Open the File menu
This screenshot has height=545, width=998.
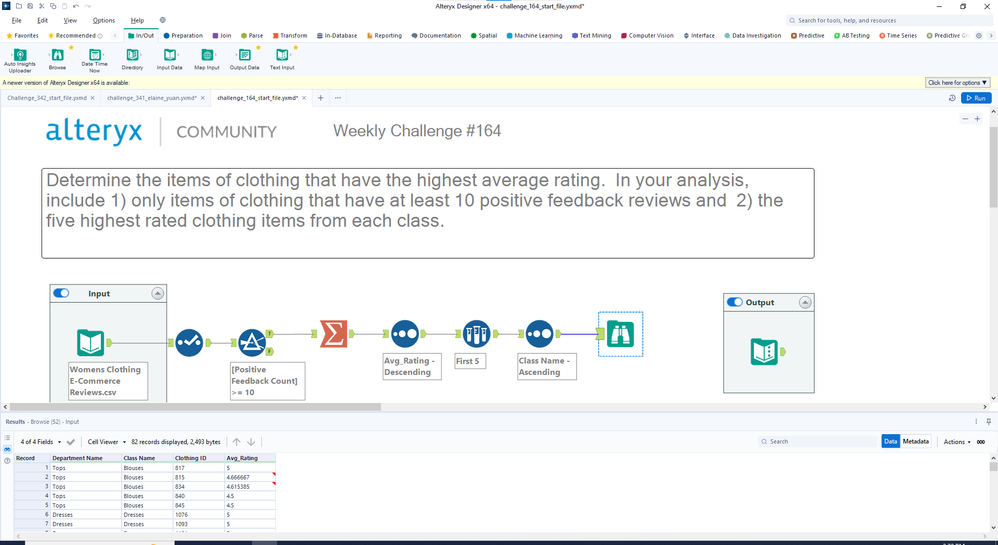click(17, 20)
